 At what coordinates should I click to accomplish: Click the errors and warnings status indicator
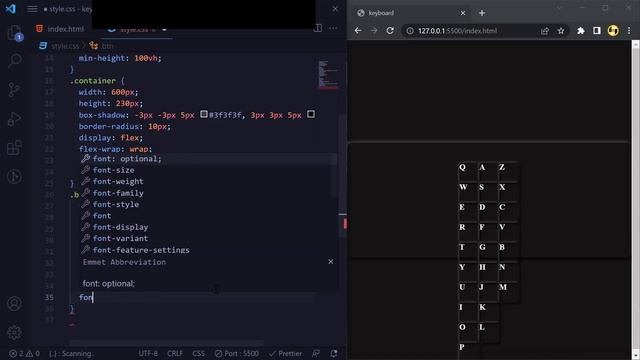24,353
